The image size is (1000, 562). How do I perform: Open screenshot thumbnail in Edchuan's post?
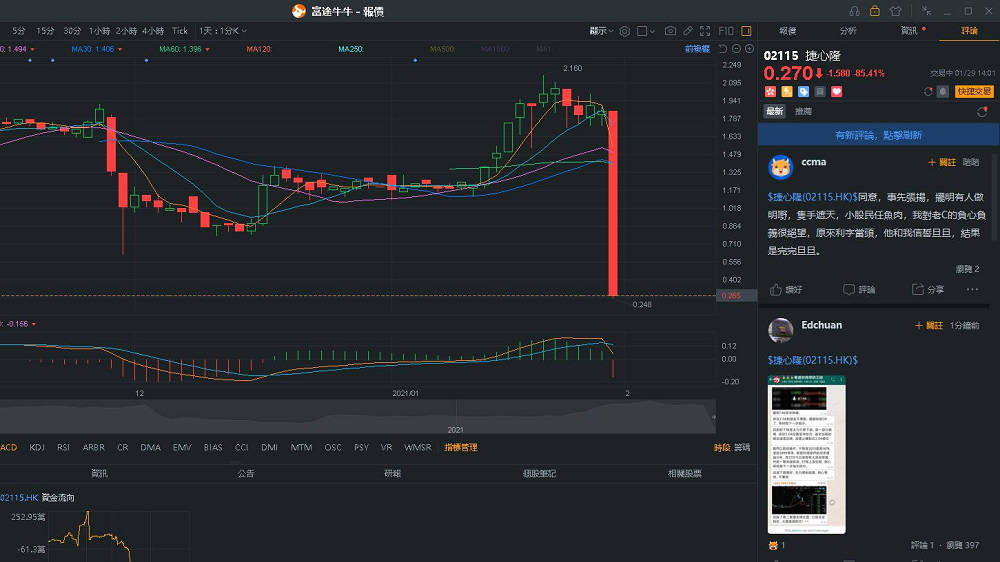click(x=807, y=454)
